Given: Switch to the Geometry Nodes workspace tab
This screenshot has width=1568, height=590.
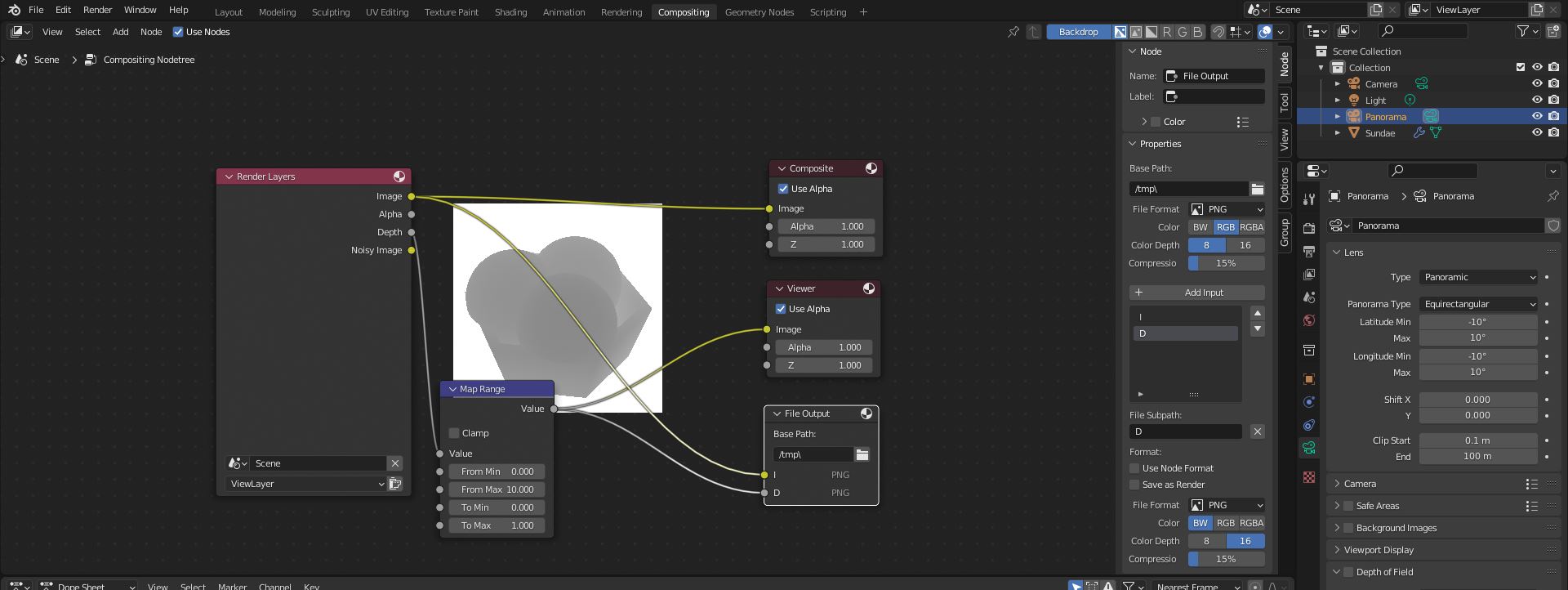Looking at the screenshot, I should tap(759, 12).
